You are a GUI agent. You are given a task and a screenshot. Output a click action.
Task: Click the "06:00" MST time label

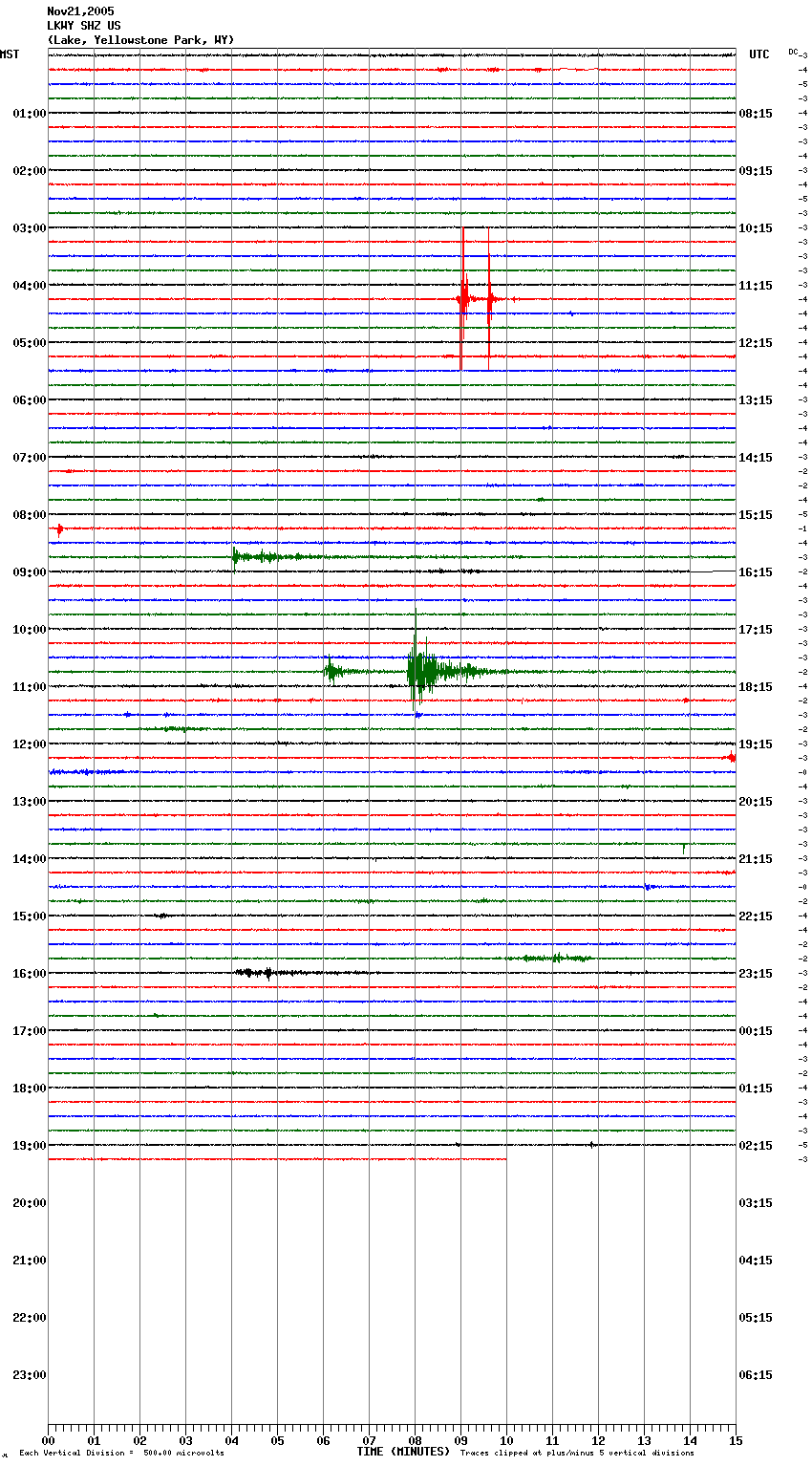point(30,400)
